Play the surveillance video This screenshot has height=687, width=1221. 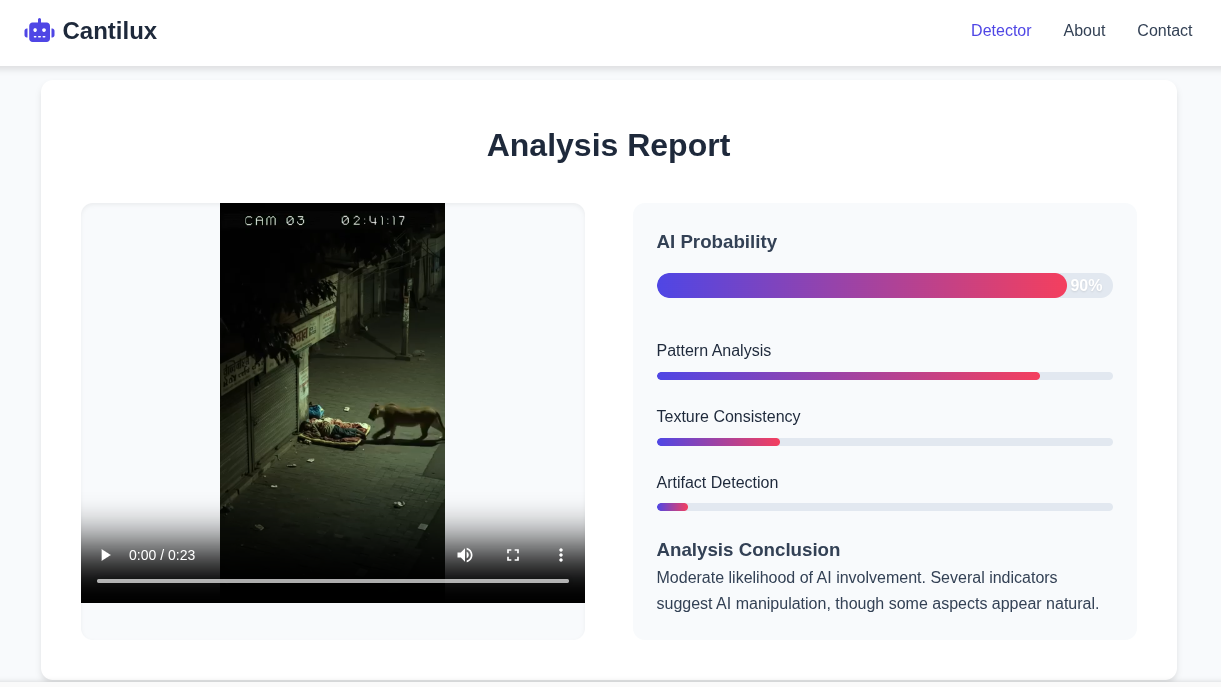[x=105, y=555]
